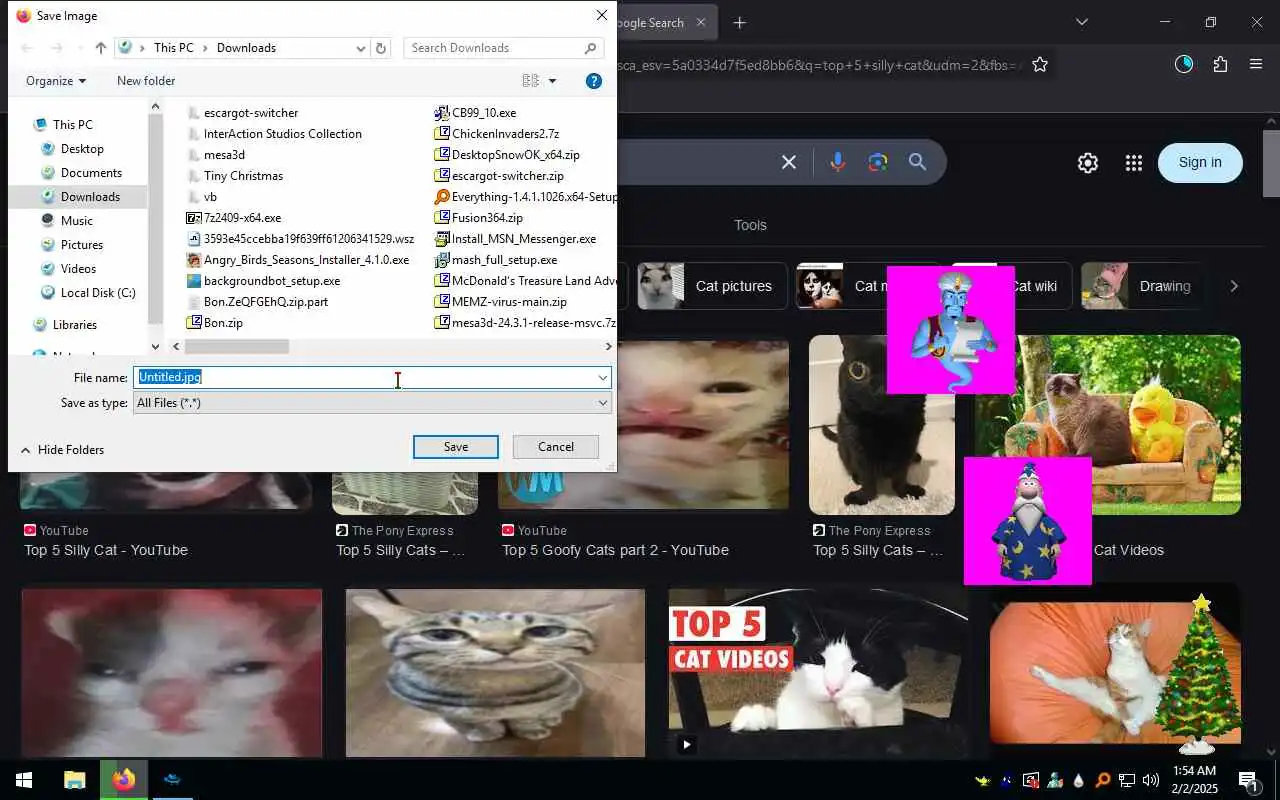Click the File name input field
1280x800 pixels.
(x=364, y=378)
